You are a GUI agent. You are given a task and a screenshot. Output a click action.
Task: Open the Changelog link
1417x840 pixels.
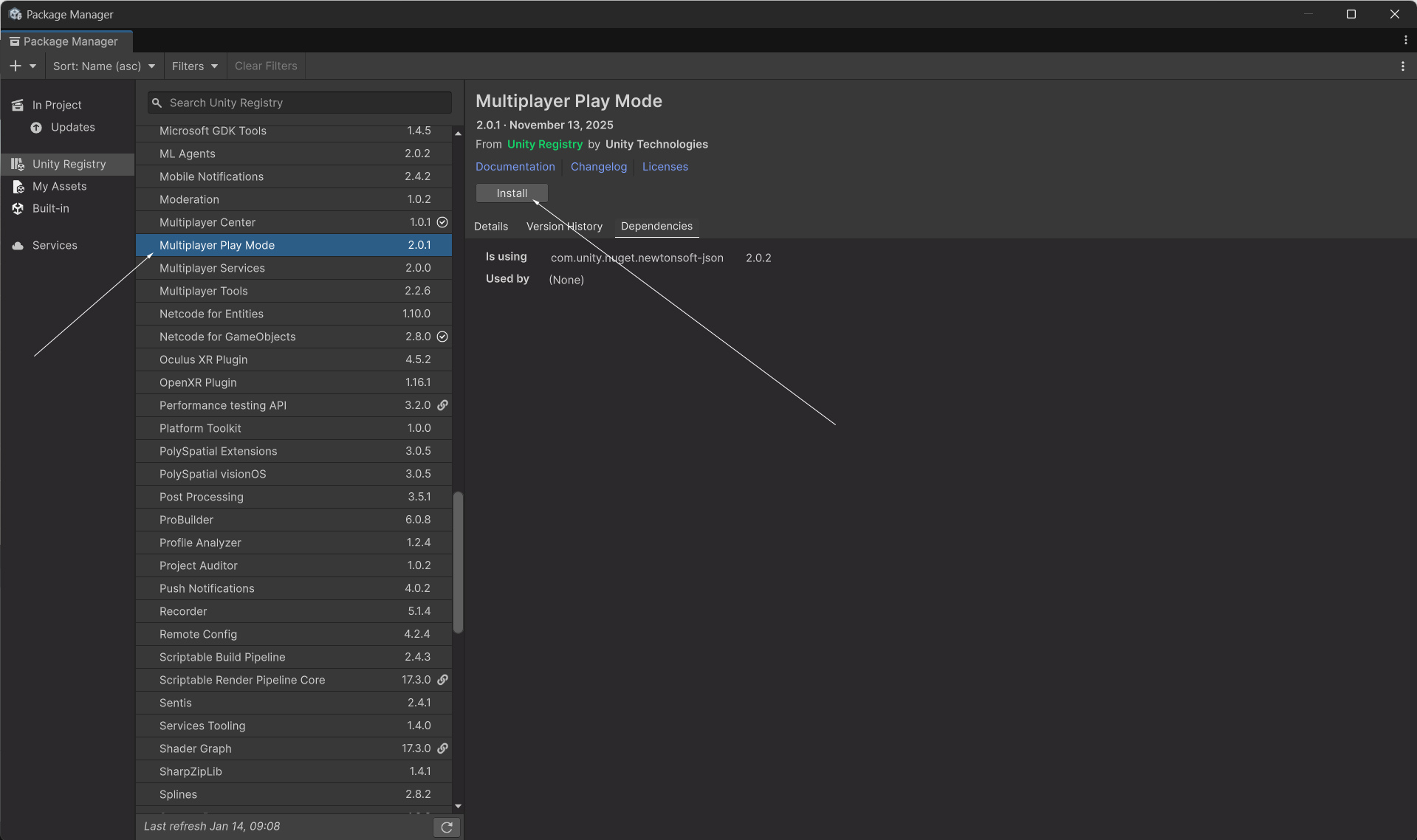(x=598, y=167)
